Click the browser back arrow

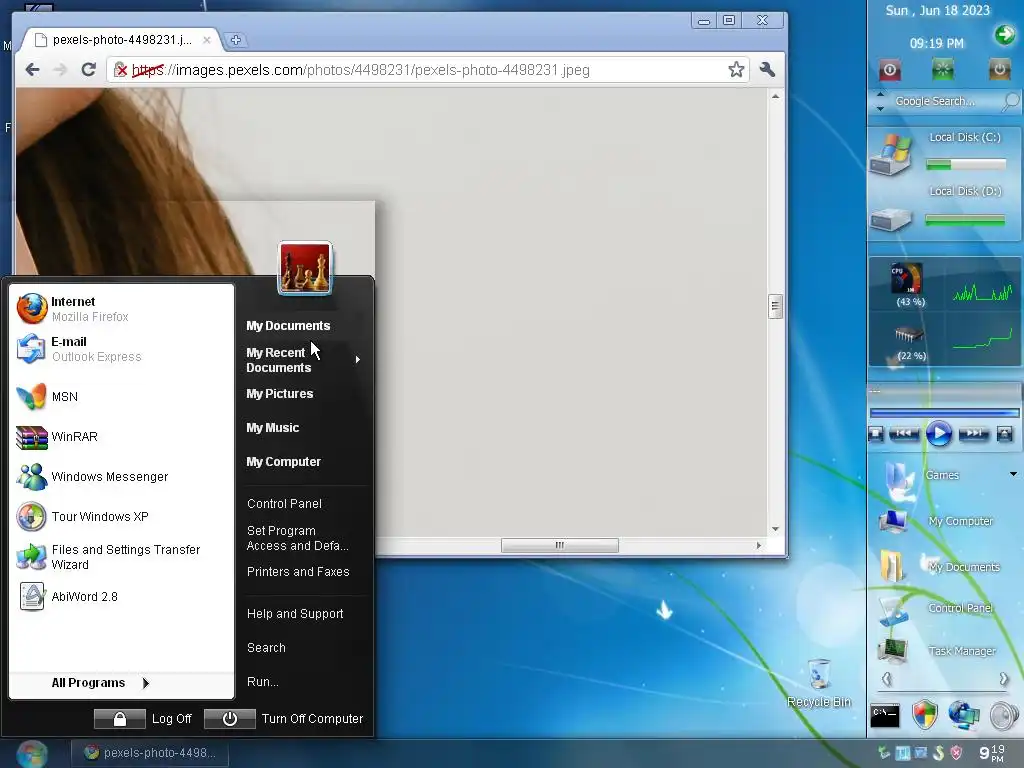[32, 70]
